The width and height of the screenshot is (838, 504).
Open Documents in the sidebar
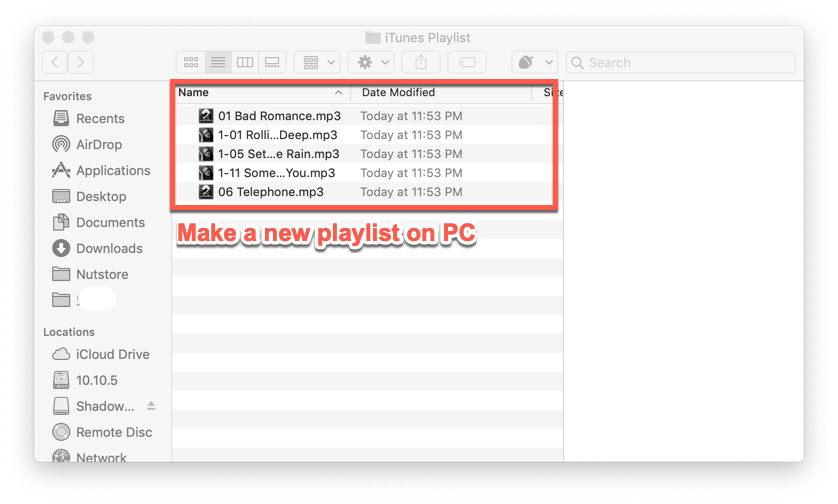(110, 222)
